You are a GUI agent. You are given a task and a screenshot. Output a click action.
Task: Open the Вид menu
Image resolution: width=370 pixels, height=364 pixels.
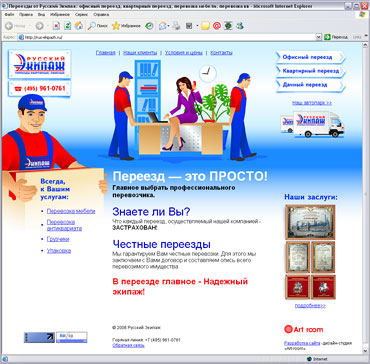tap(41, 15)
